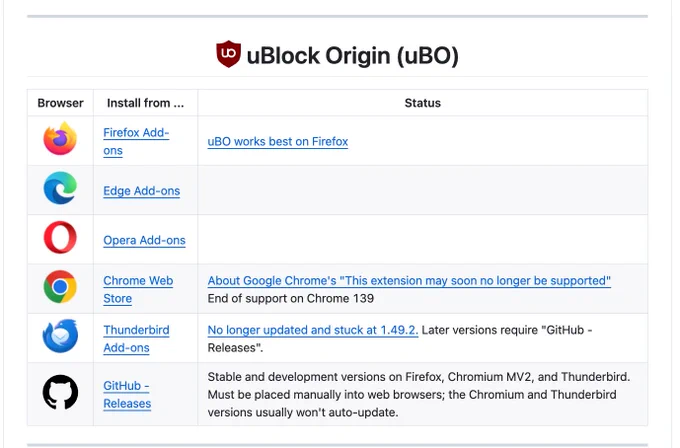Click "versions usually won't auto-update." text
Image resolution: width=680 pixels, height=448 pixels.
pyautogui.click(x=303, y=412)
